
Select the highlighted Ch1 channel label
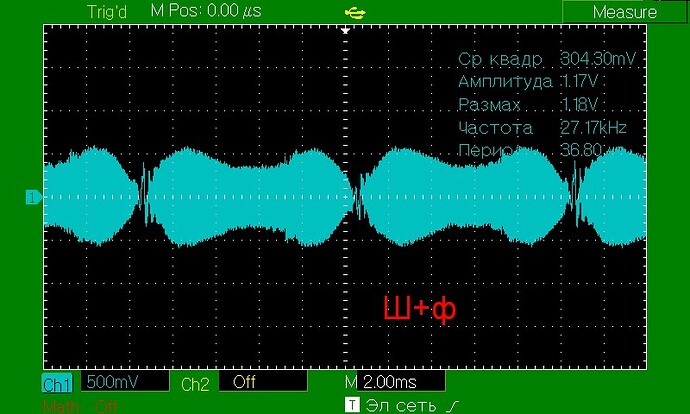56,383
